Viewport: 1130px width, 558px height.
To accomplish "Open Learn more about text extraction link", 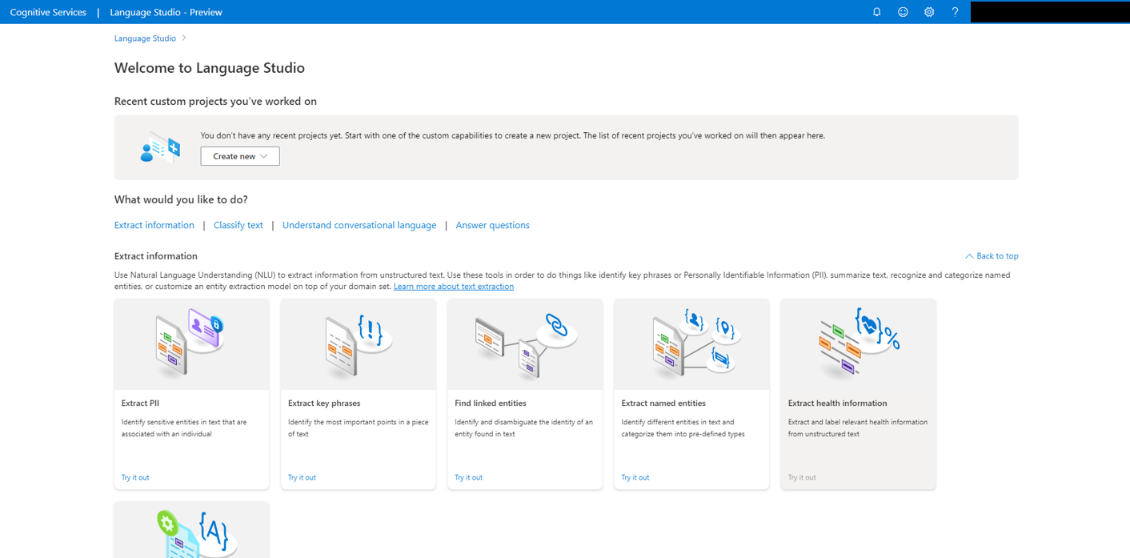I will [454, 286].
